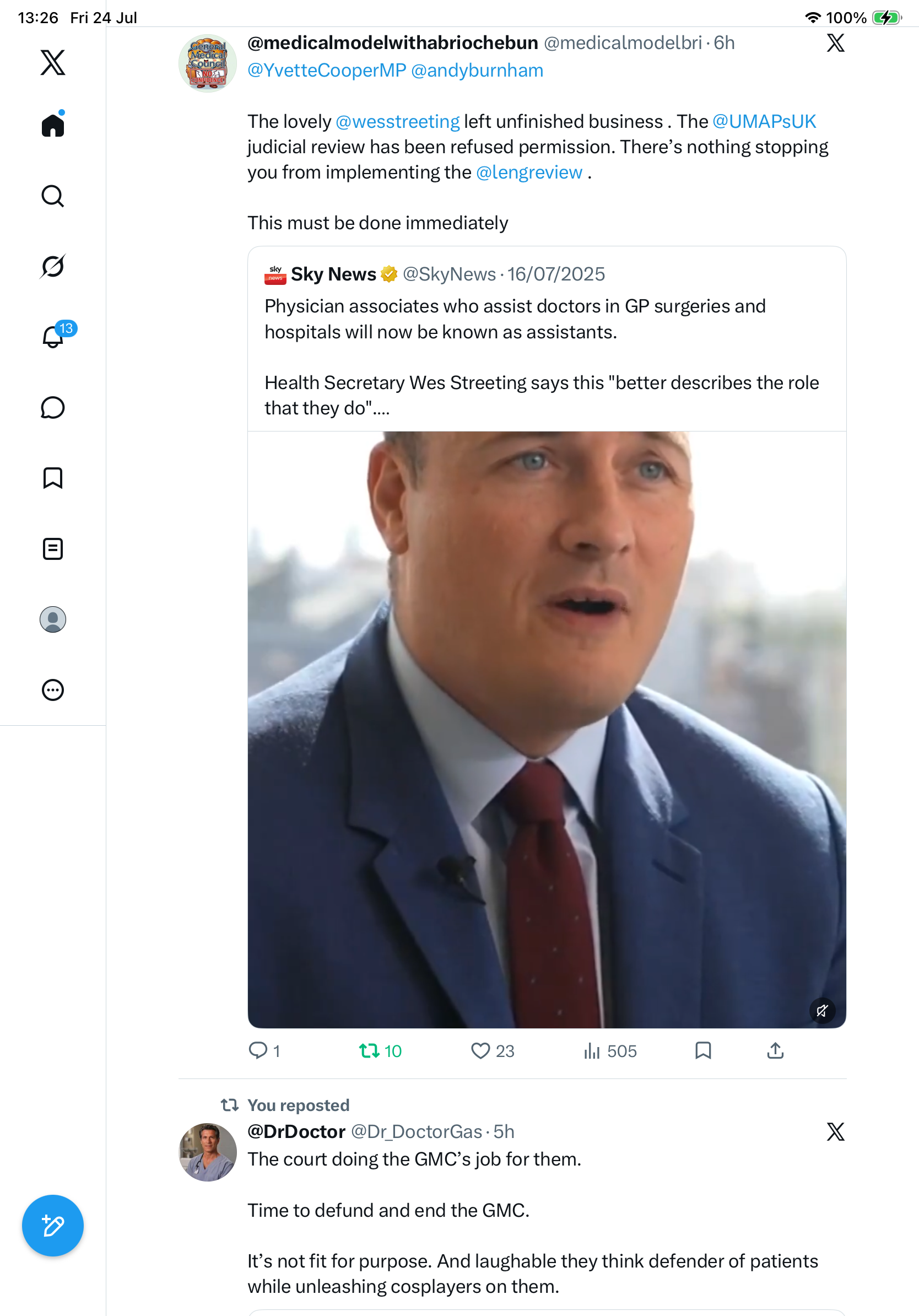Screen dimensions: 919x1316
Task: Open the Search magnifier in sidebar
Action: point(53,196)
